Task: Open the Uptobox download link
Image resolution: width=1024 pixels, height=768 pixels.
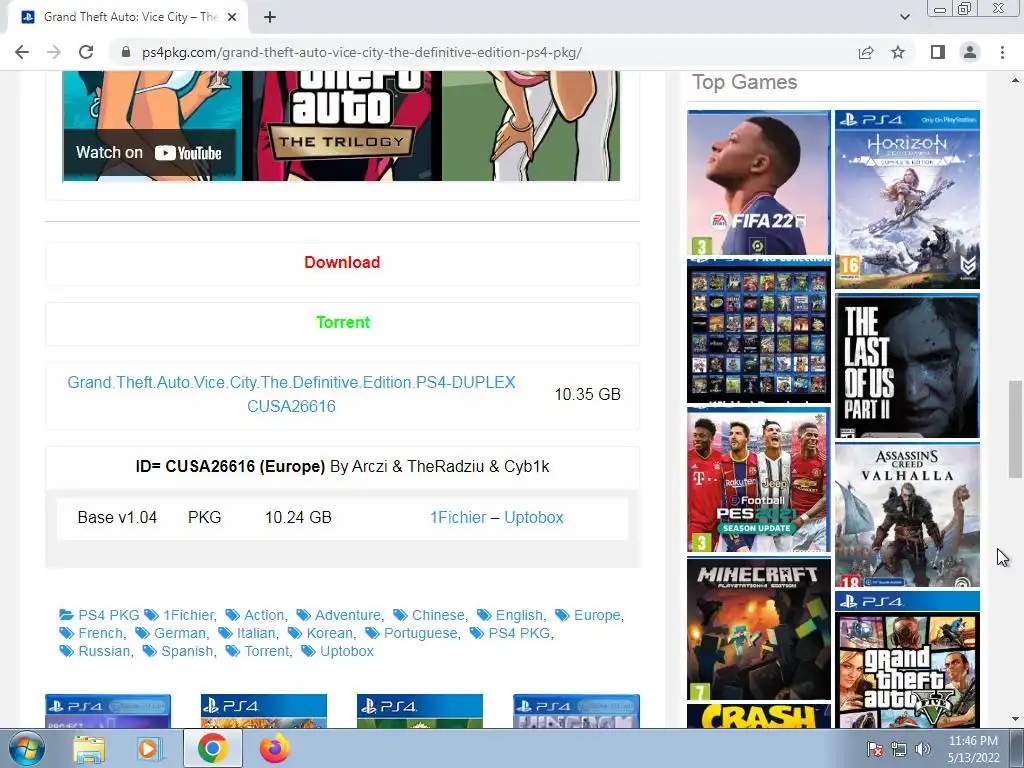Action: tap(534, 517)
